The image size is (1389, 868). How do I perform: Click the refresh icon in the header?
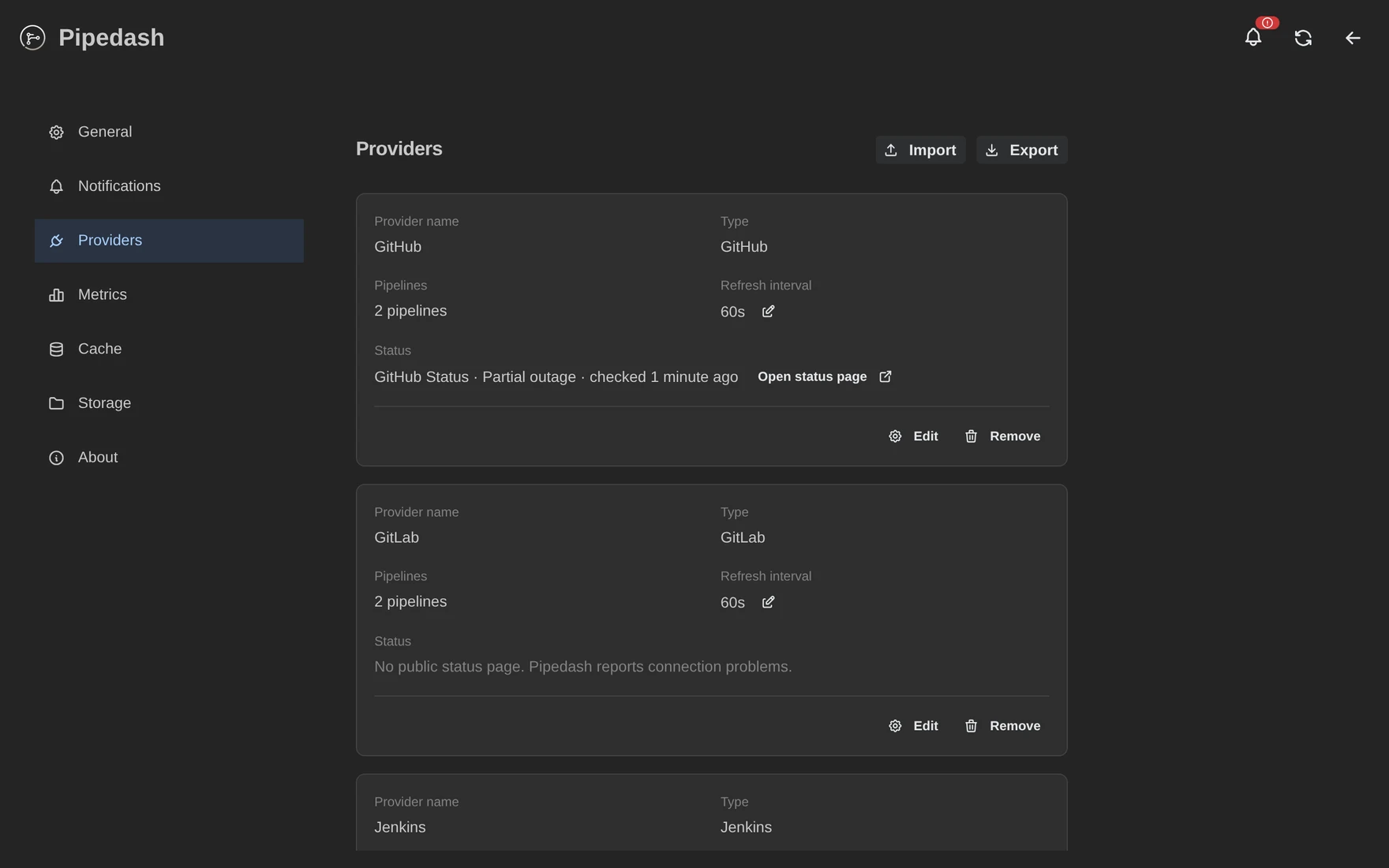[1303, 38]
